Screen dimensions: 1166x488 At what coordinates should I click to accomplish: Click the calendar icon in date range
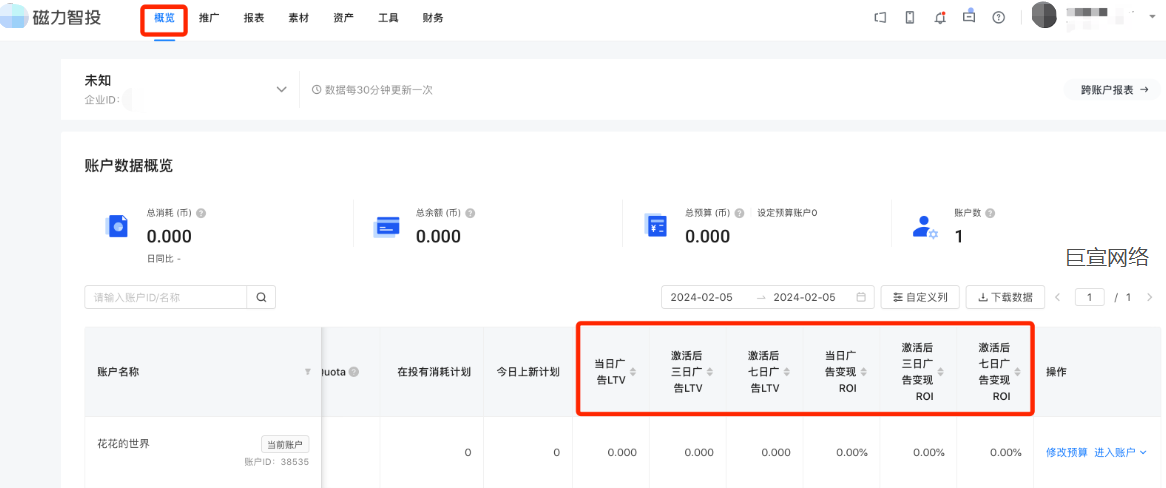pos(861,297)
